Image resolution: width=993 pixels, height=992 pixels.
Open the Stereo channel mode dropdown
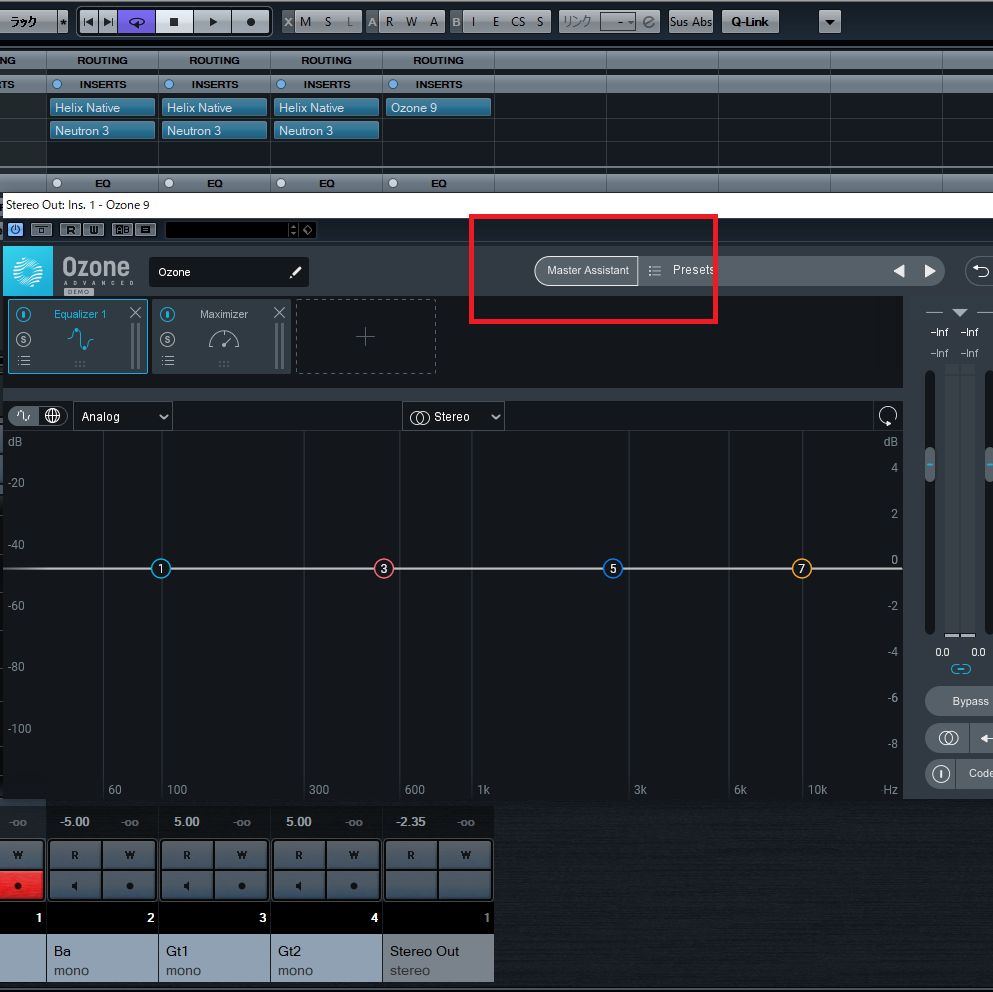453,416
